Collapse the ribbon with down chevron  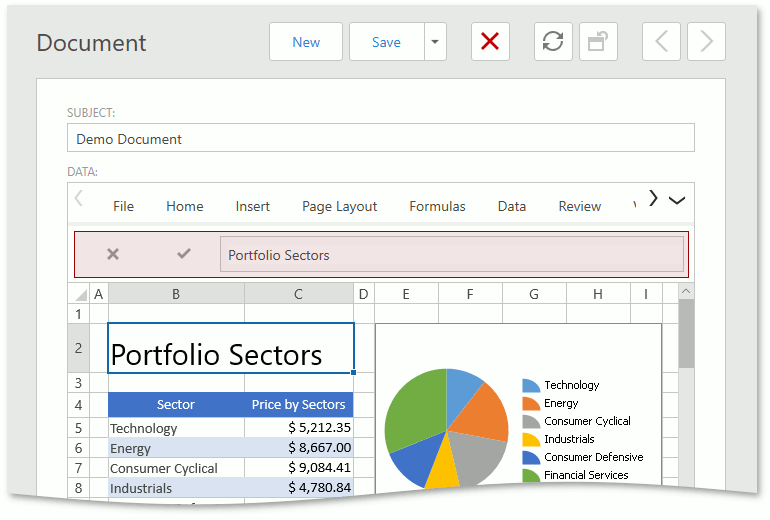point(677,200)
